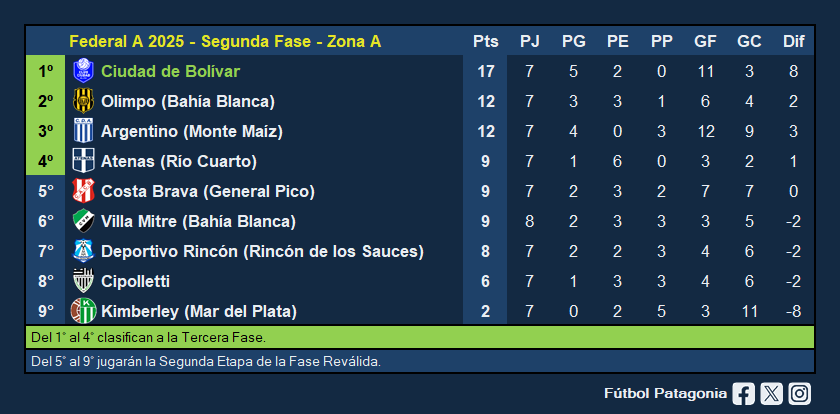
Task: Click the Dif column header
Action: click(x=794, y=42)
